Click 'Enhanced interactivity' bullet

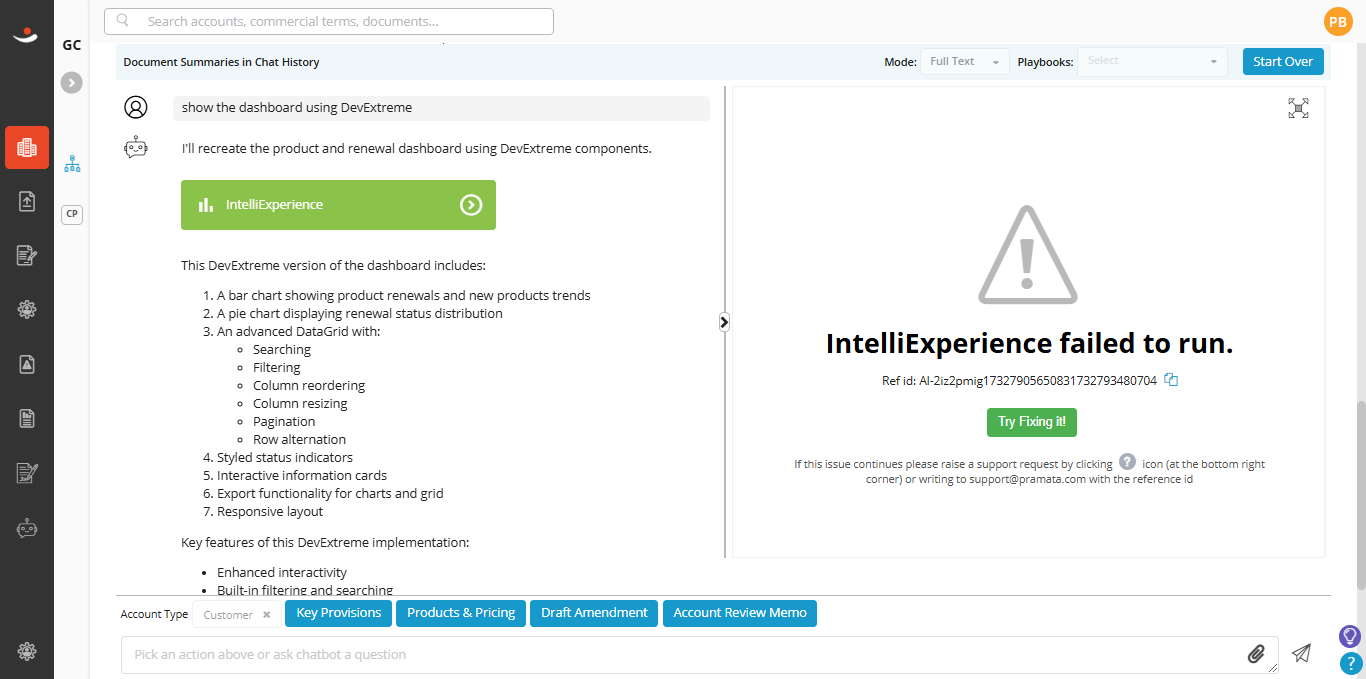[282, 573]
